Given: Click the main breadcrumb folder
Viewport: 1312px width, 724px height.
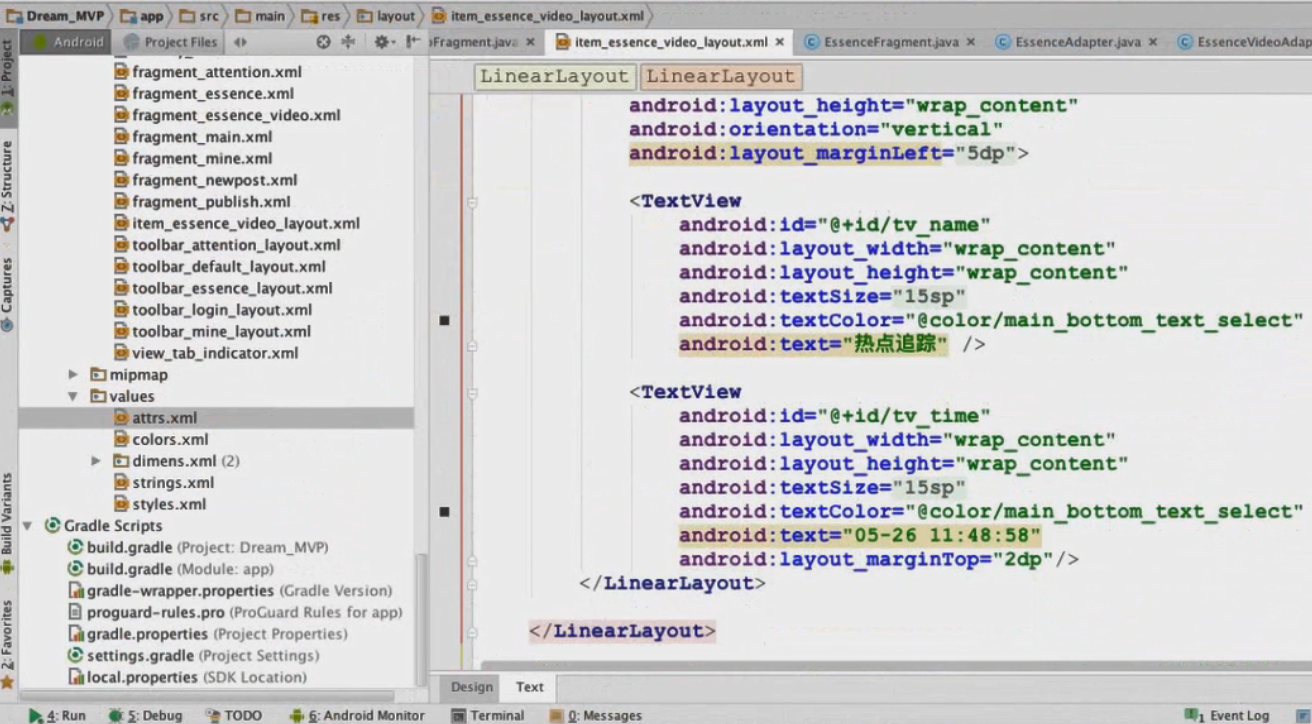Looking at the screenshot, I should pos(262,16).
